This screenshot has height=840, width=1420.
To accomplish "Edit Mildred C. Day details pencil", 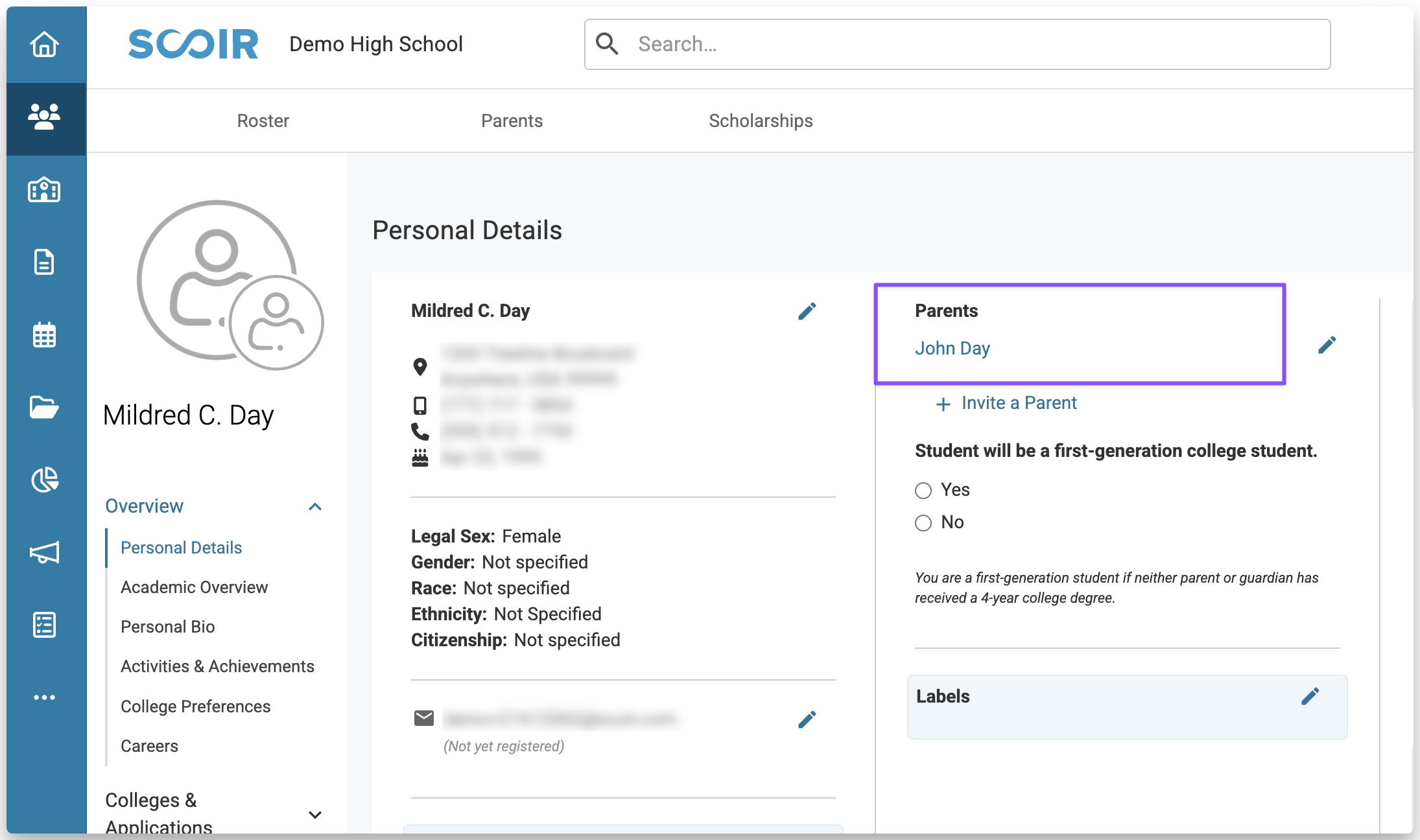I will [807, 312].
